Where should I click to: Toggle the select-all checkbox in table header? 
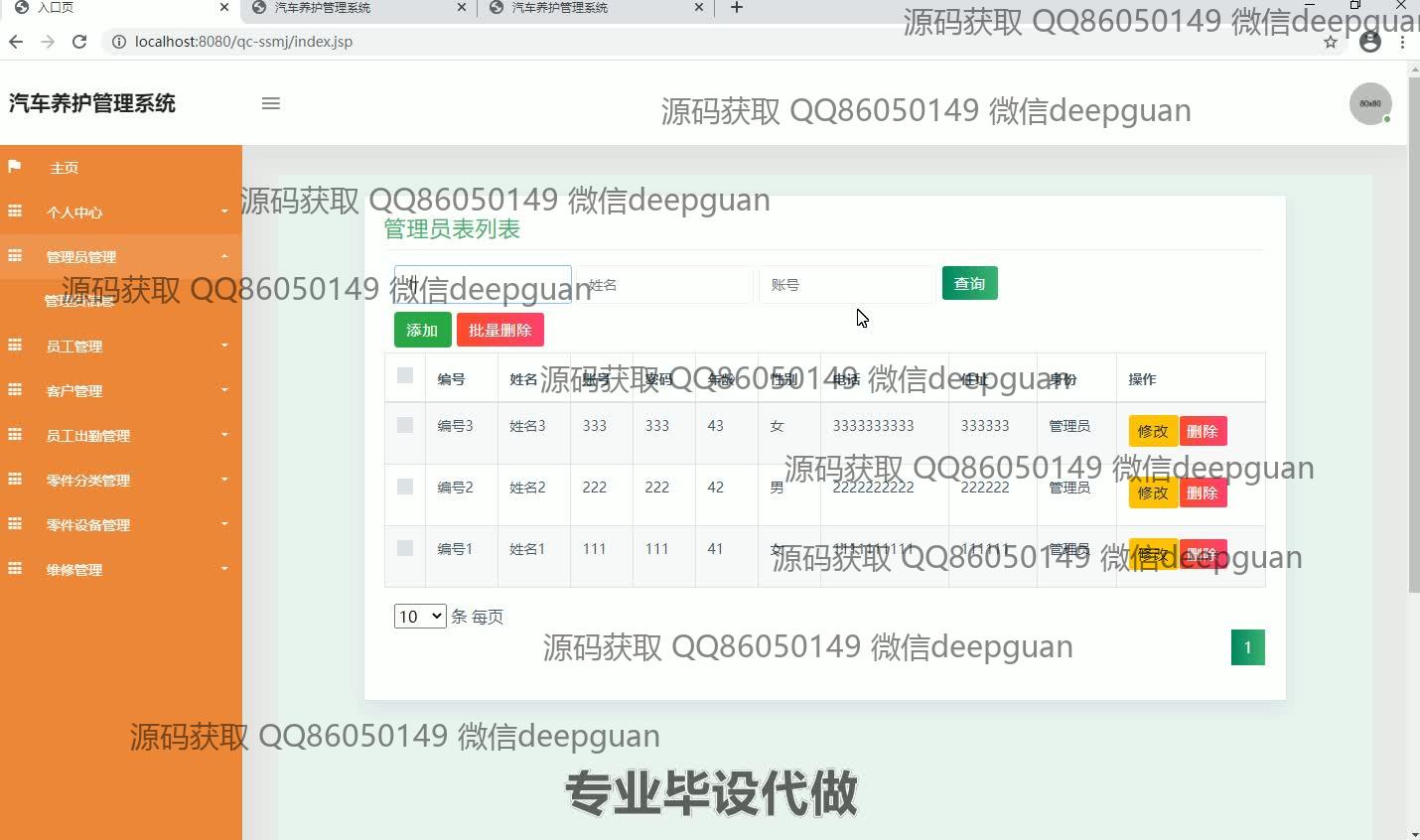tap(405, 375)
